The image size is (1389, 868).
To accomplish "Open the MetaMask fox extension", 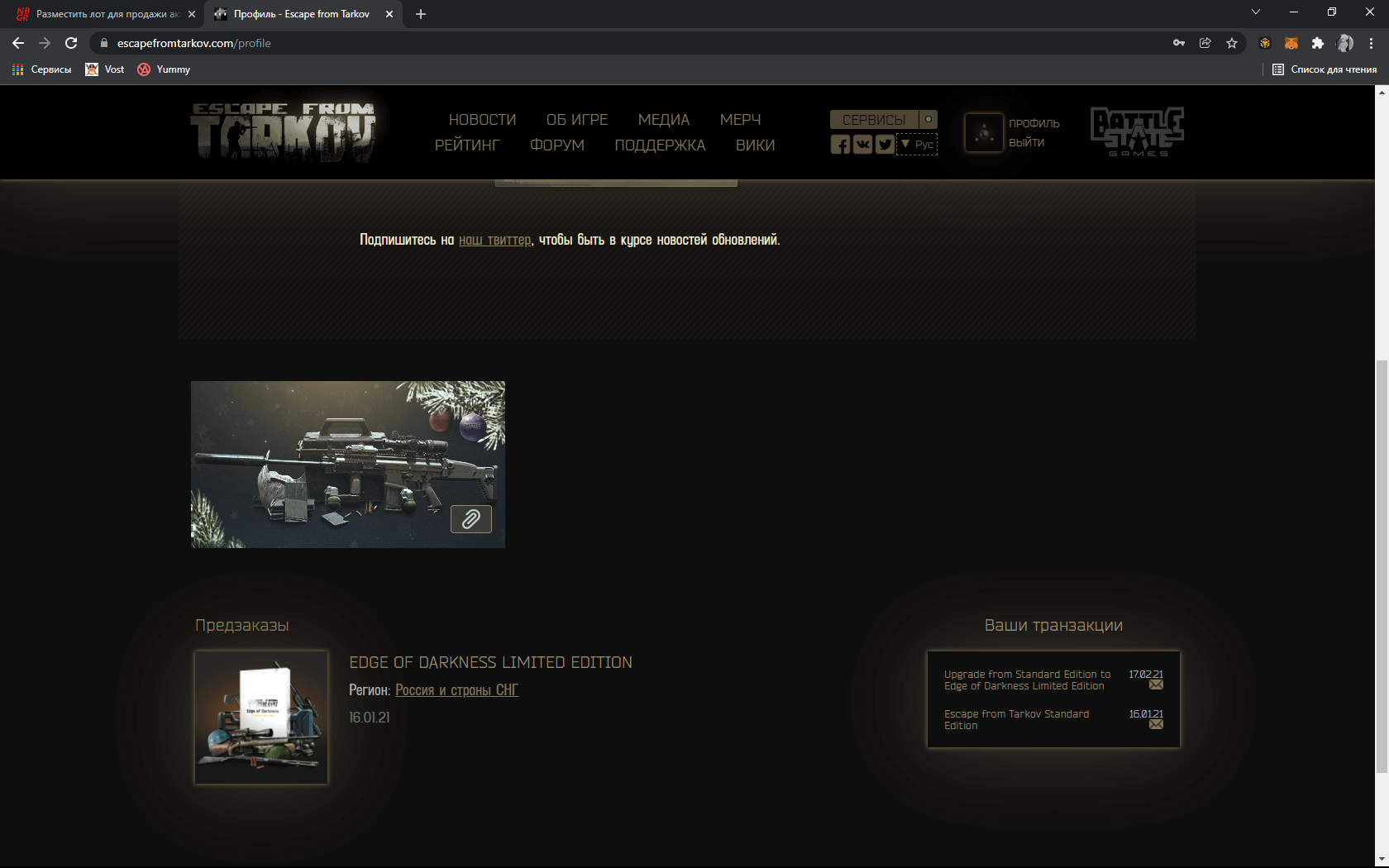I will [1291, 43].
